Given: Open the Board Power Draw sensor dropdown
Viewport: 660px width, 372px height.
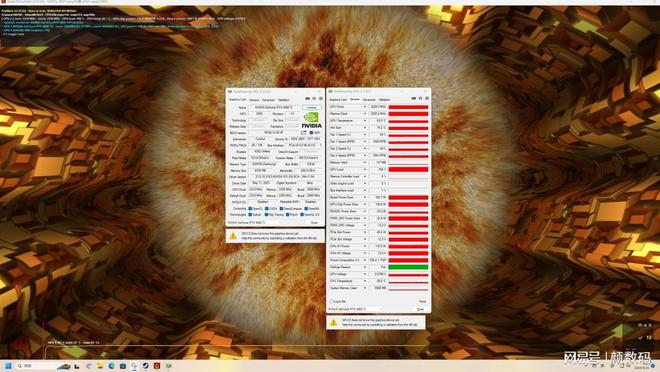Looking at the screenshot, I should click(x=365, y=197).
